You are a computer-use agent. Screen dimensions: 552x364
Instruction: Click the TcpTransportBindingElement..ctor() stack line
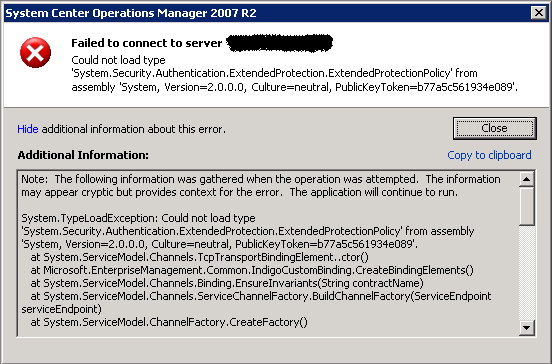tap(199, 257)
